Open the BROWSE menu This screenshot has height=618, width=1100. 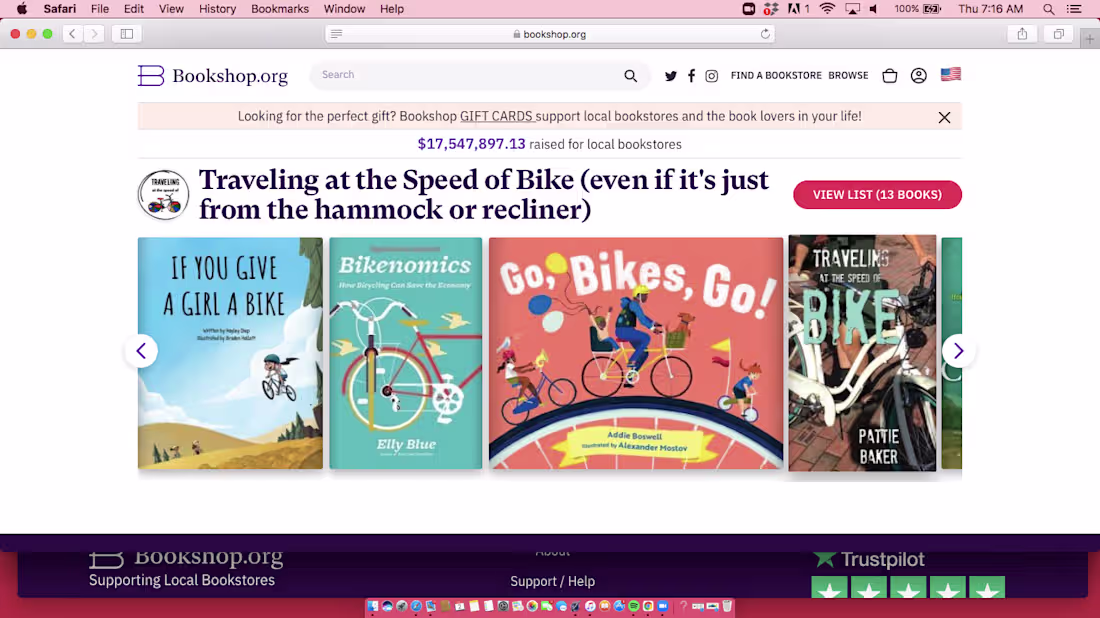(848, 76)
